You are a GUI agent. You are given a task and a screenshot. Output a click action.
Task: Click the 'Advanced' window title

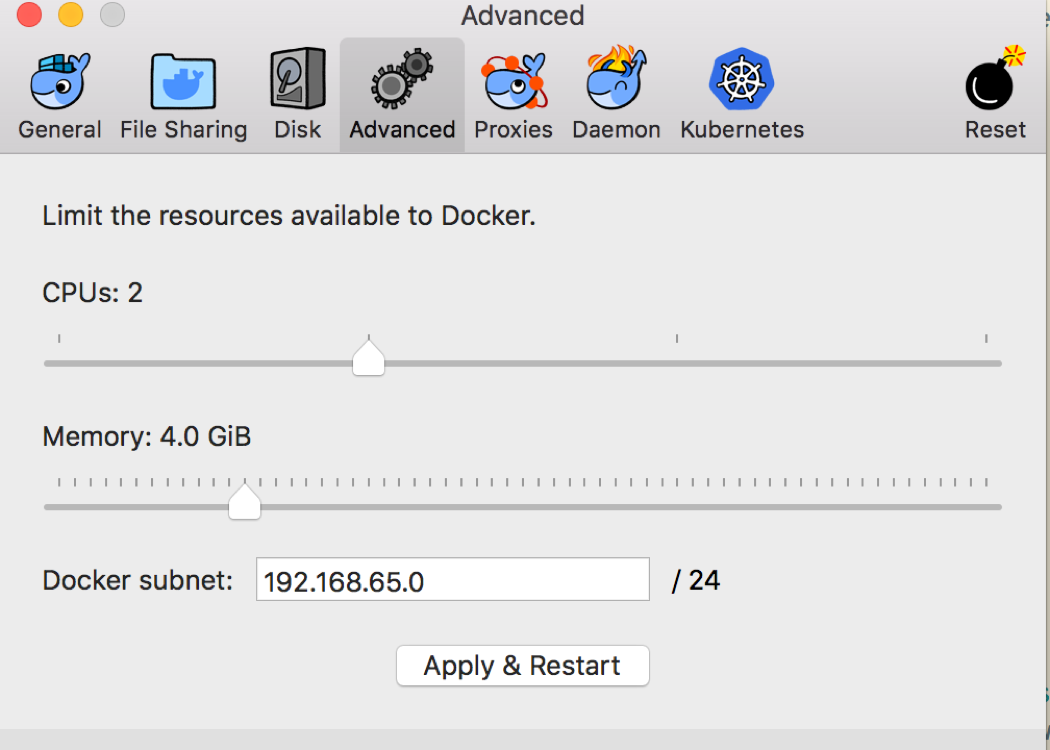coord(523,15)
